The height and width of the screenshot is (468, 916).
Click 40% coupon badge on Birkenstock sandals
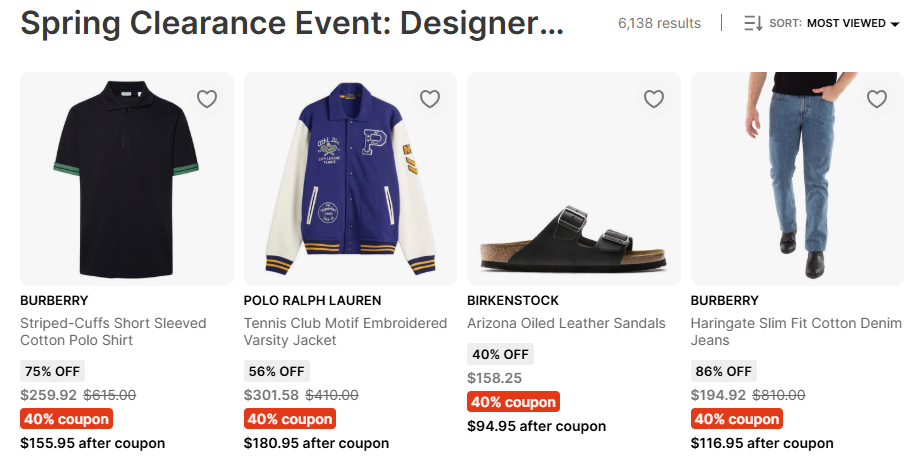[513, 402]
